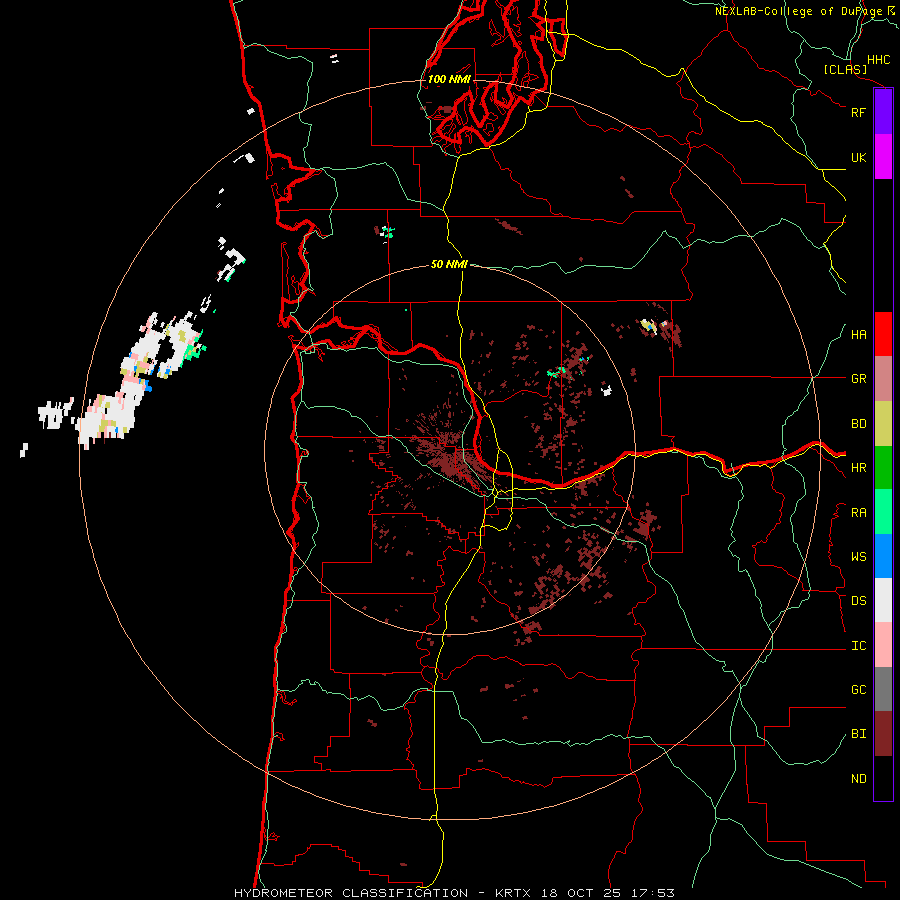Screen dimensions: 900x900
Task: Click the ND black legend swatch
Action: pos(883,778)
